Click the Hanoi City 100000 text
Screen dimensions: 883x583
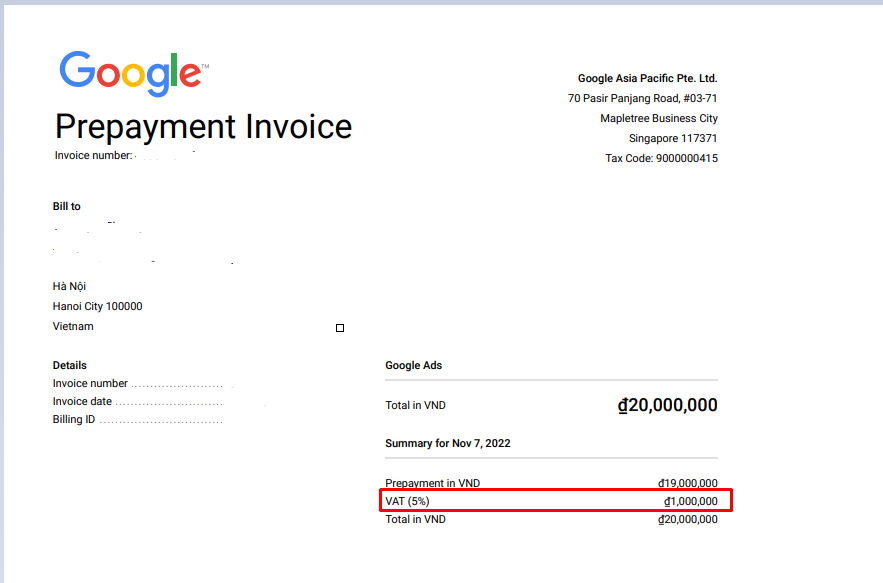click(97, 306)
